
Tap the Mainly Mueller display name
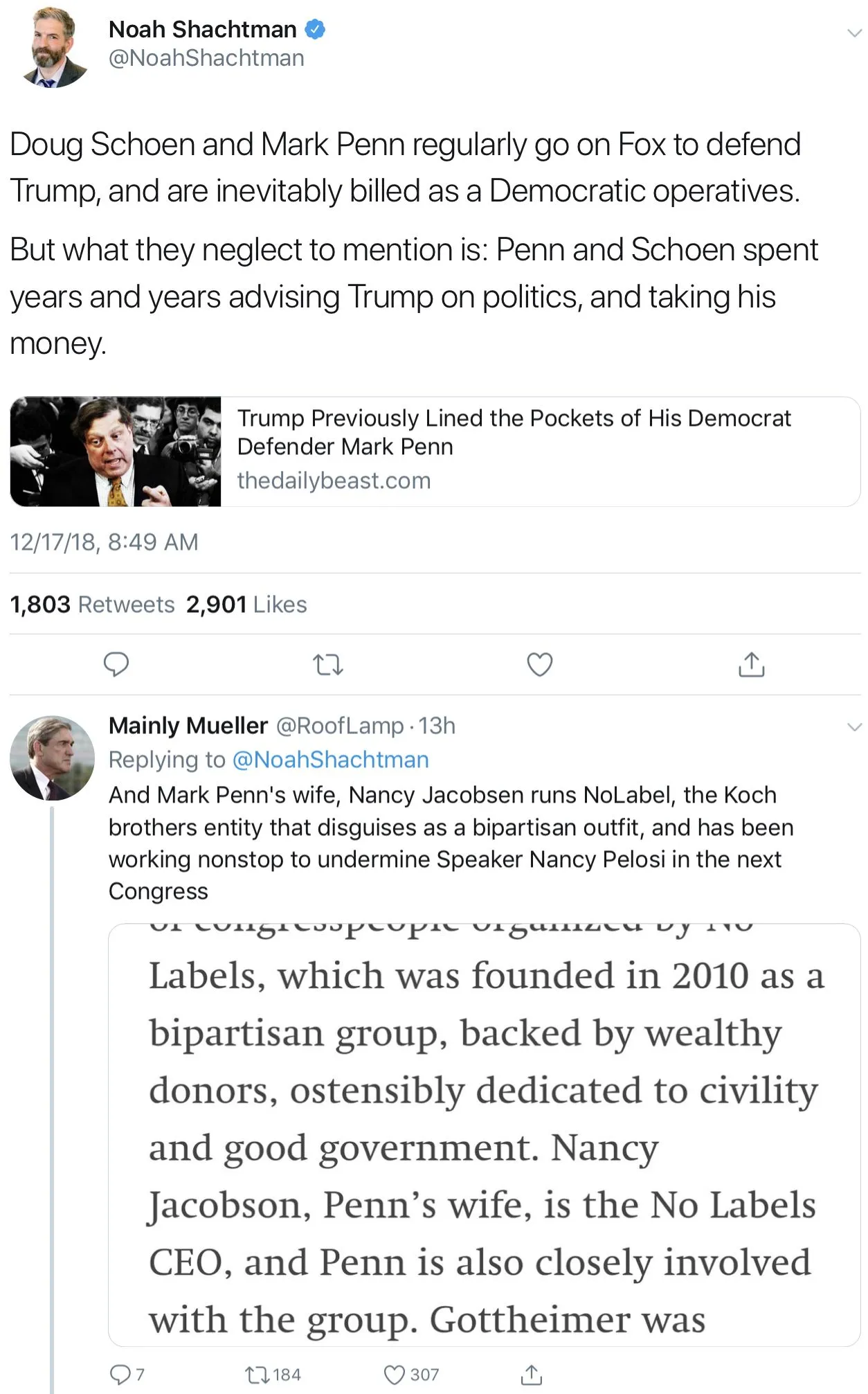click(188, 725)
